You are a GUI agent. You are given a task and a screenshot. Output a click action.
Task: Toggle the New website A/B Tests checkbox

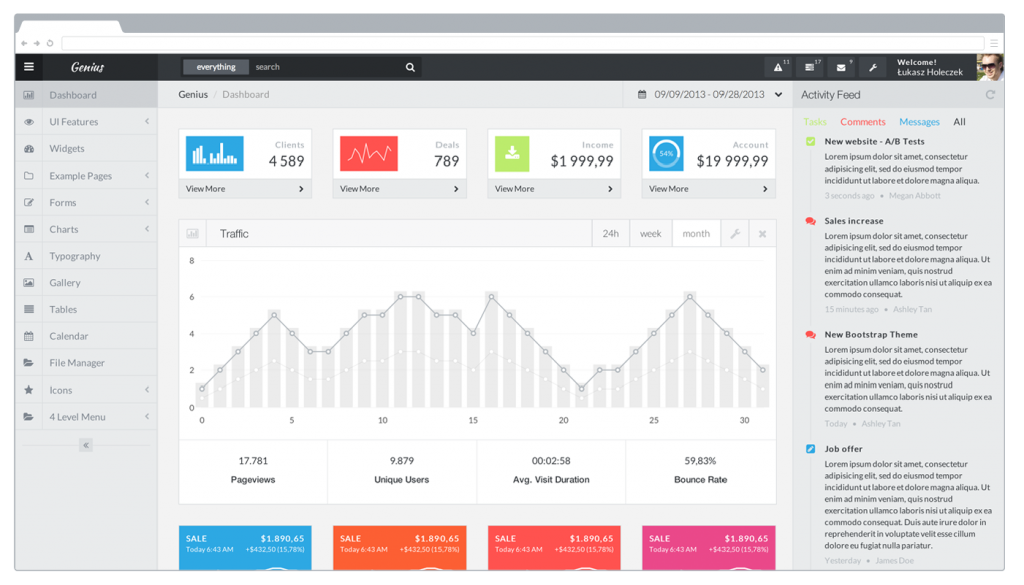(x=811, y=142)
